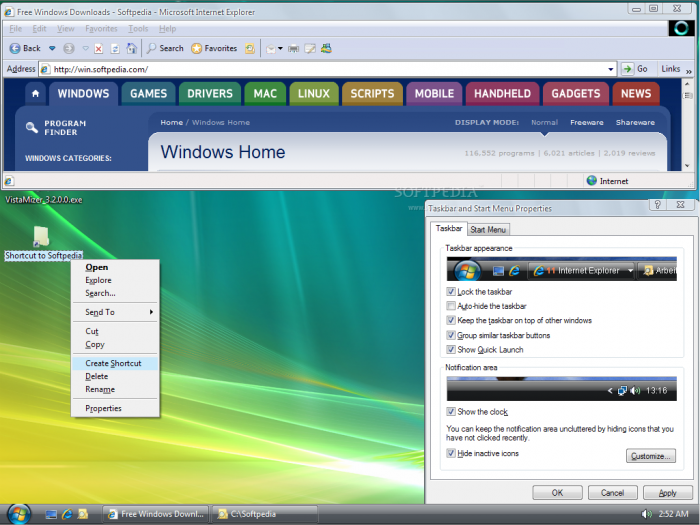This screenshot has height=525, width=700.
Task: Open Search pane in IE toolbar
Action: coord(165,48)
